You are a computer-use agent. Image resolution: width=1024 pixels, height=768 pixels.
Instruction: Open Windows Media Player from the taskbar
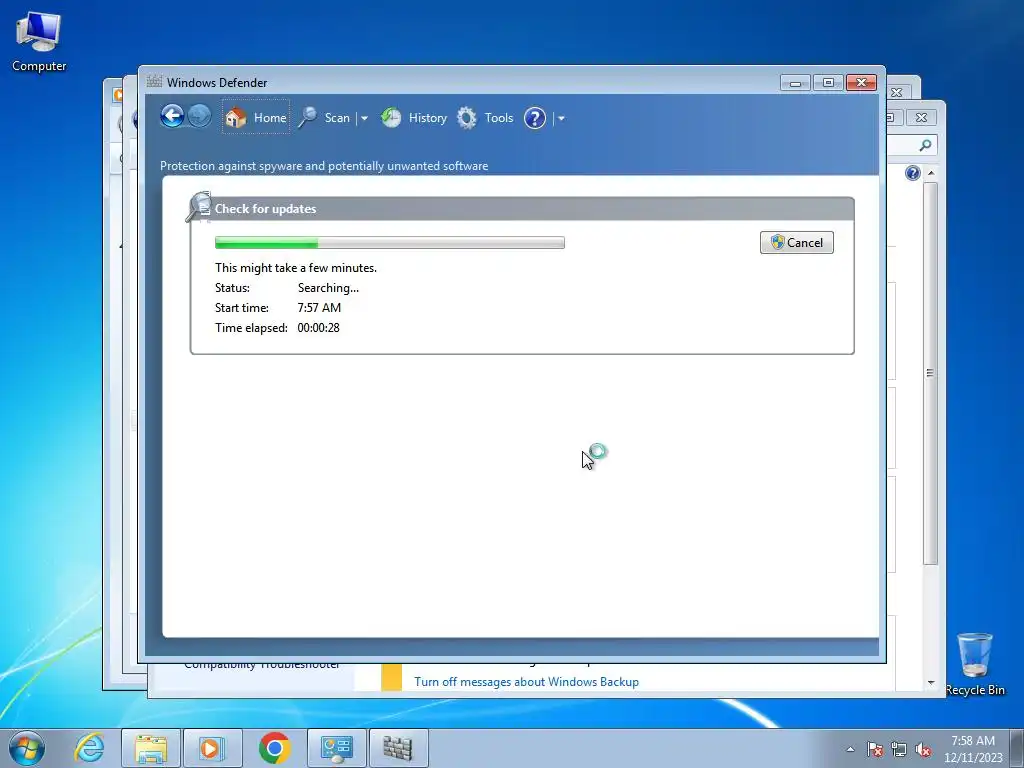coord(212,748)
